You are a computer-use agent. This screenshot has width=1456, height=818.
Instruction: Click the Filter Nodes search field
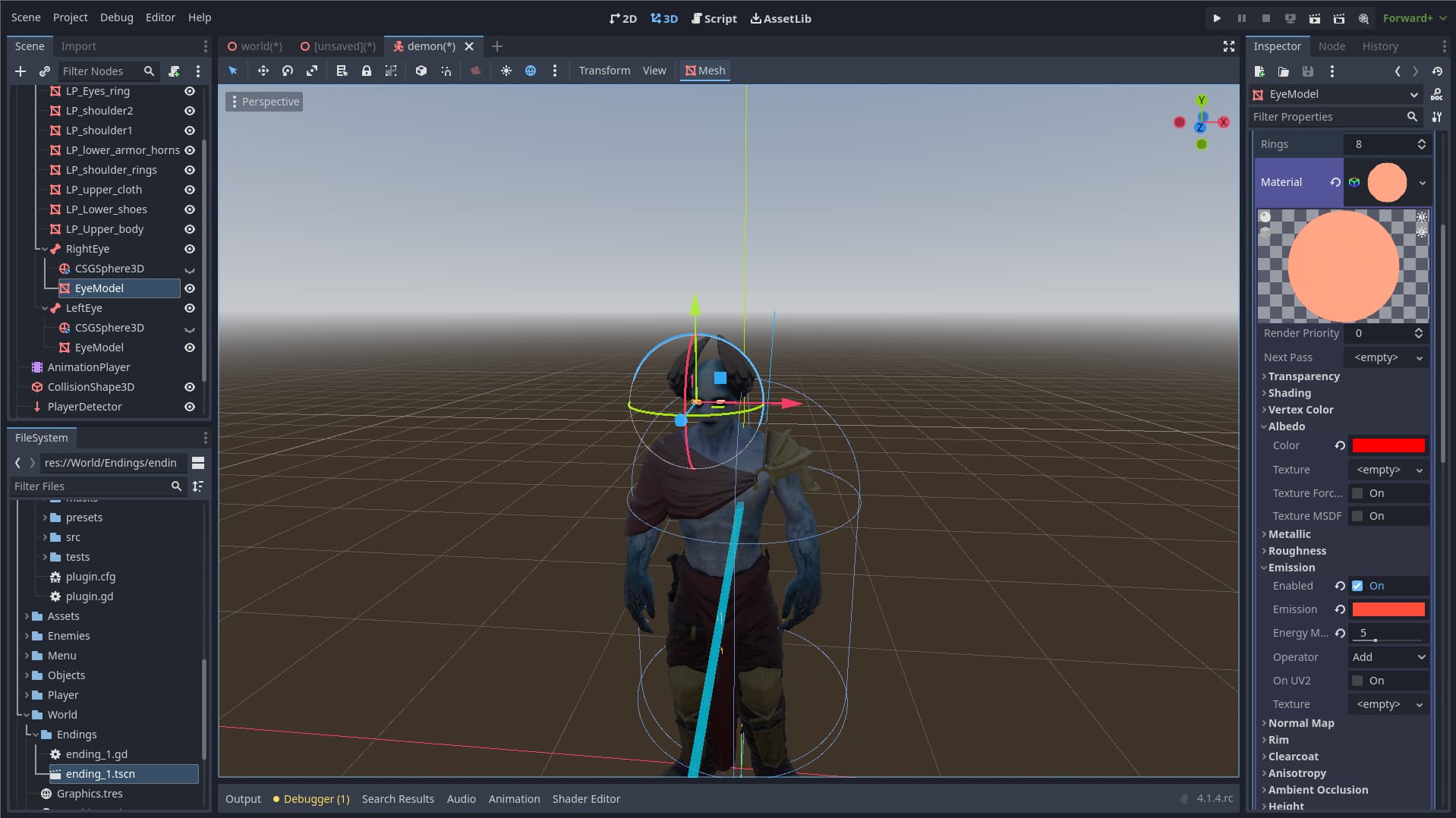(109, 71)
